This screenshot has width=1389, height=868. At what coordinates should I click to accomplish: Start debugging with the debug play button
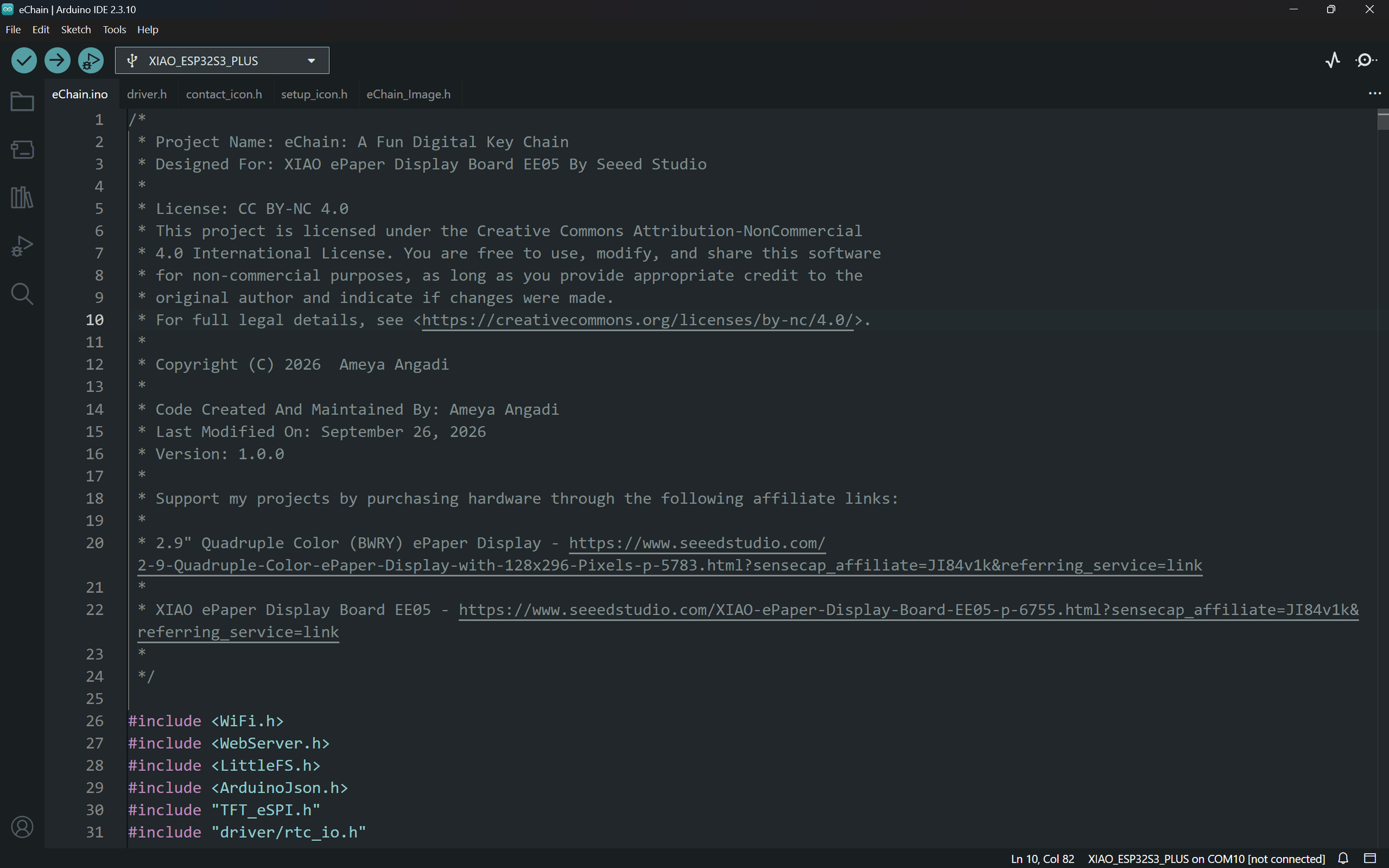click(91, 60)
